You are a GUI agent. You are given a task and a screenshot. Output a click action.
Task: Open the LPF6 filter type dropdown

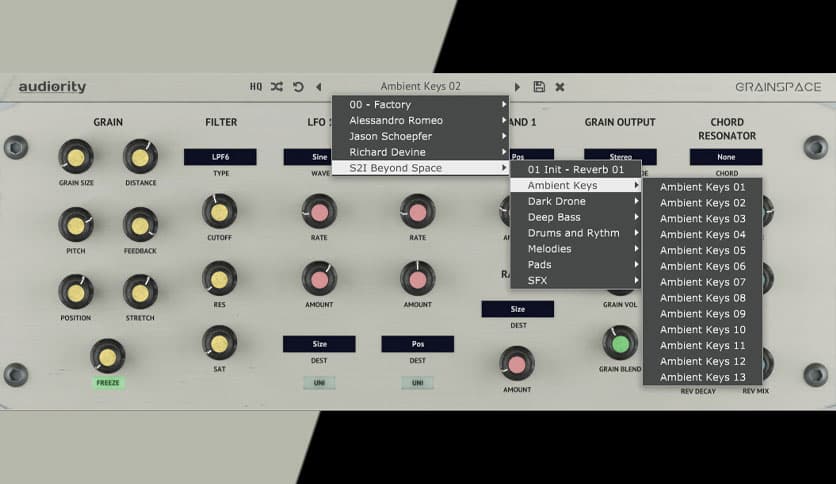point(220,157)
